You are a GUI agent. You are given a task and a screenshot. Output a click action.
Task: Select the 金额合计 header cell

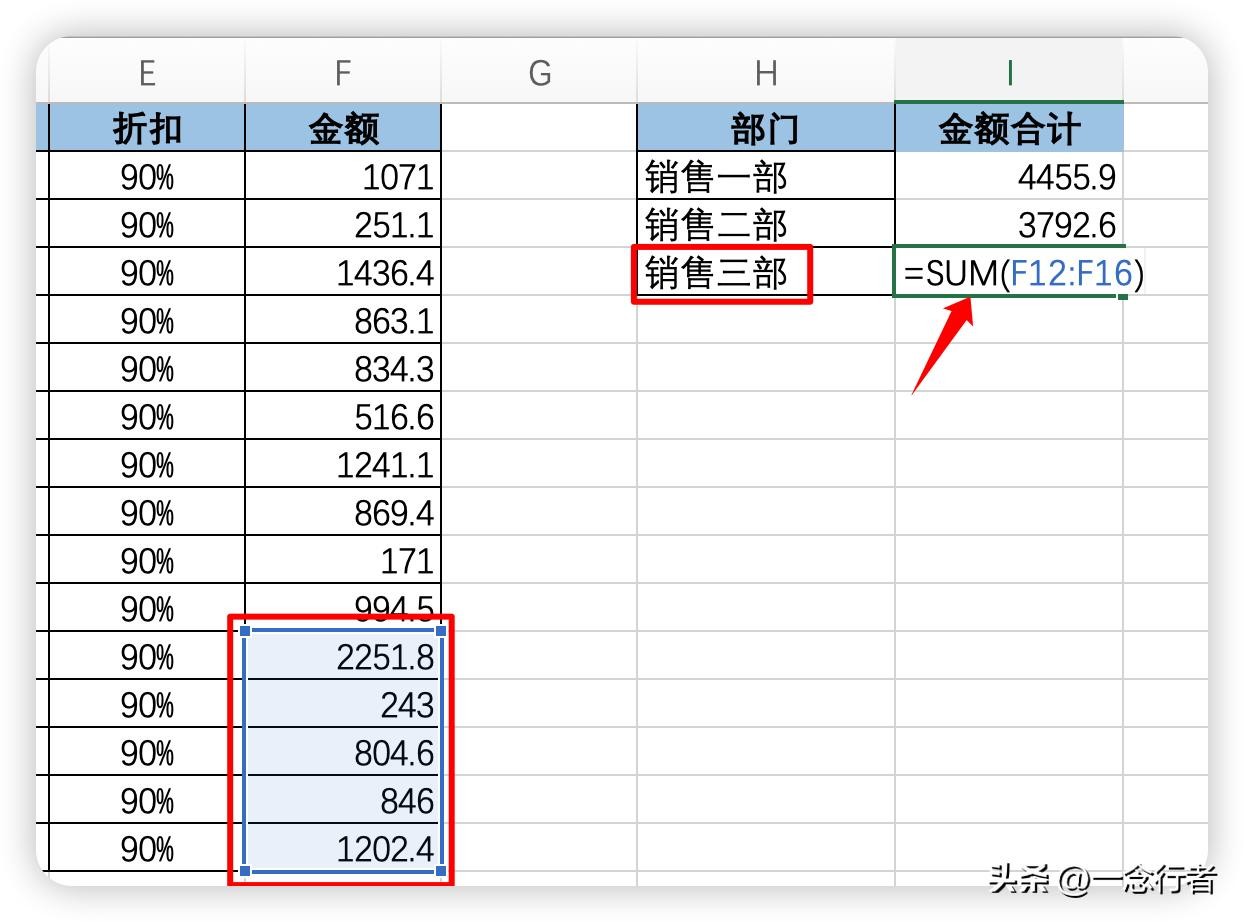click(1009, 129)
